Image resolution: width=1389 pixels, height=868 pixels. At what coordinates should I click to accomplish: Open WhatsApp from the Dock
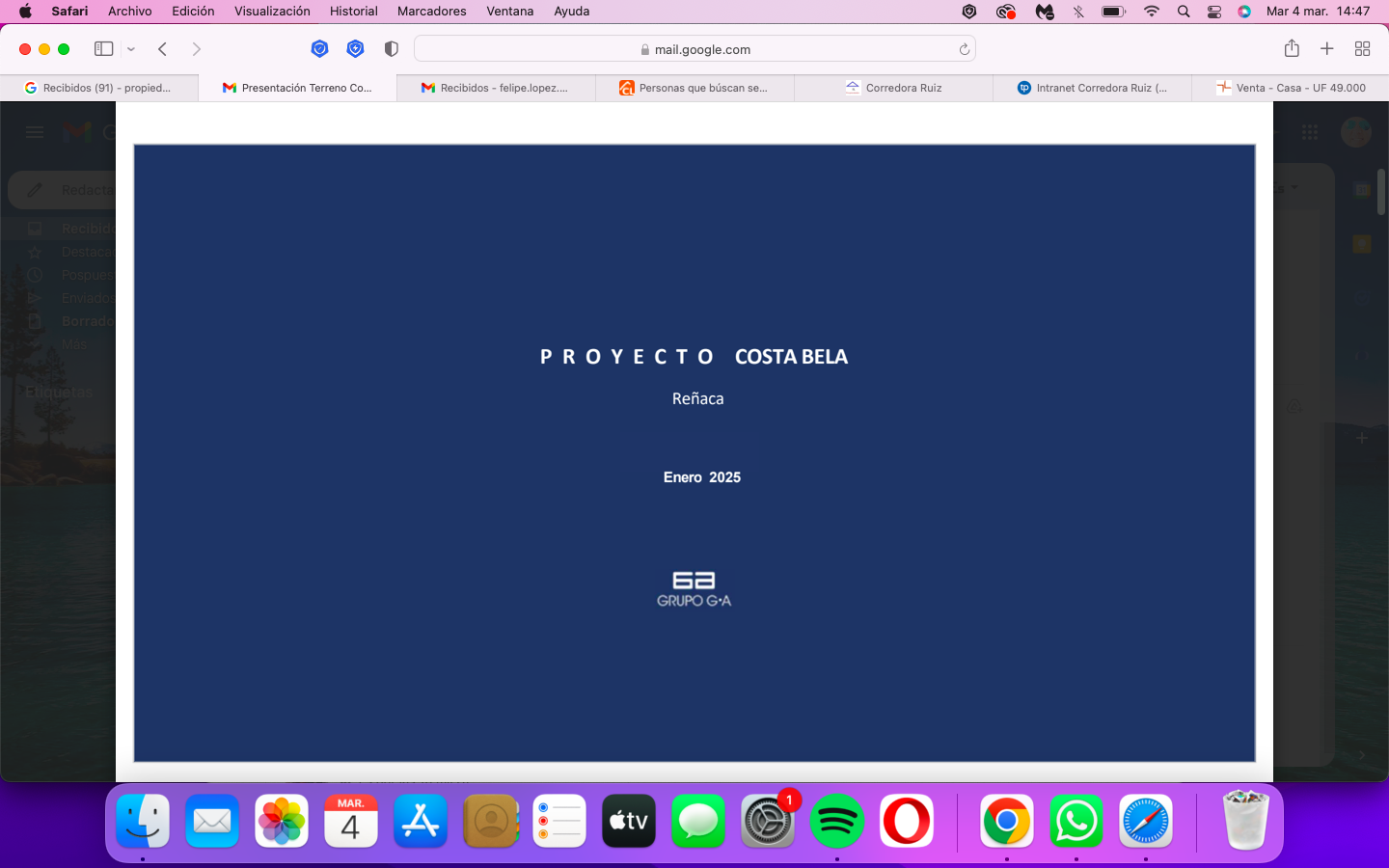1076,822
